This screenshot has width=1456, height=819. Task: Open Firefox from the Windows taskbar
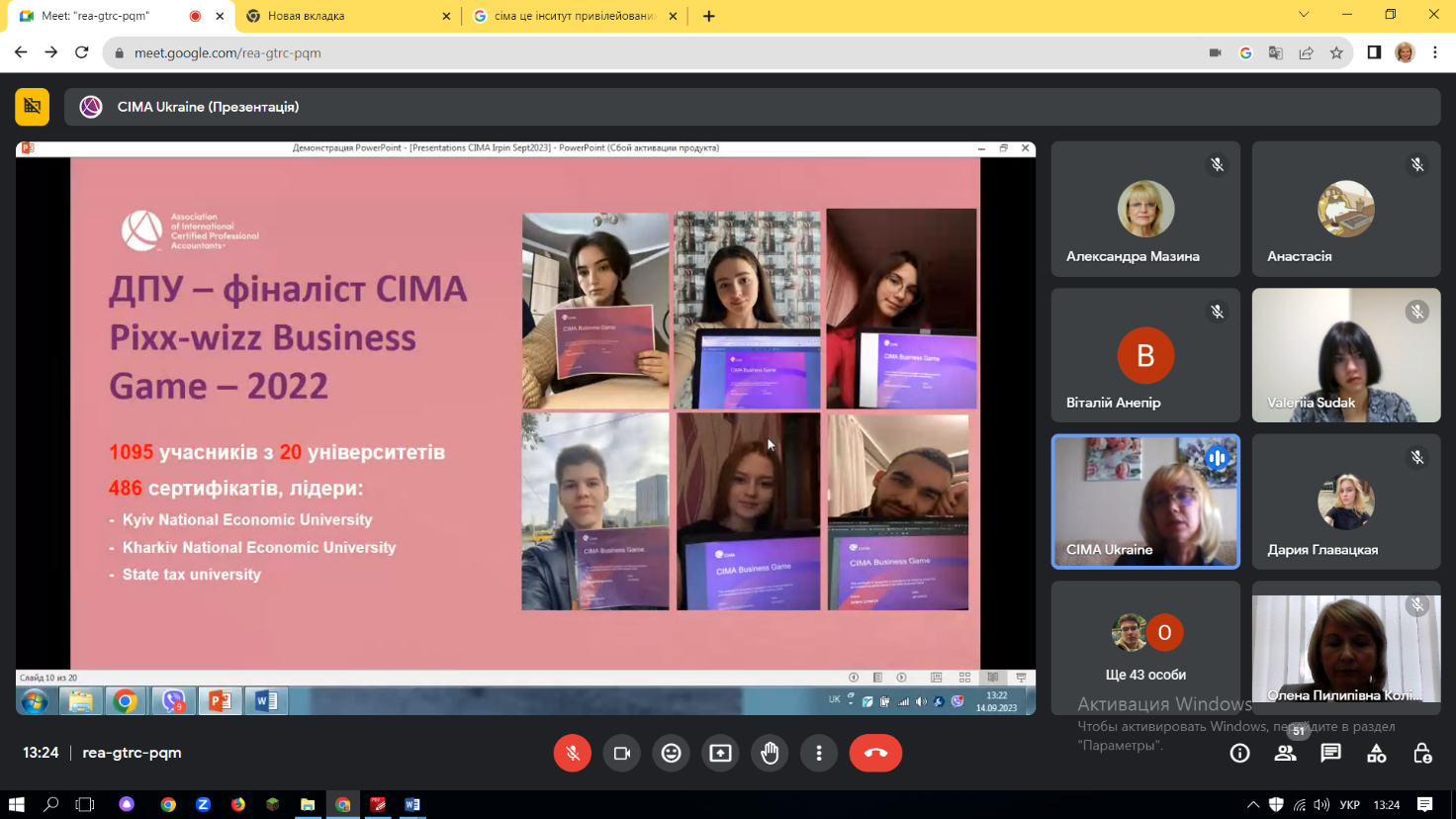[x=237, y=804]
